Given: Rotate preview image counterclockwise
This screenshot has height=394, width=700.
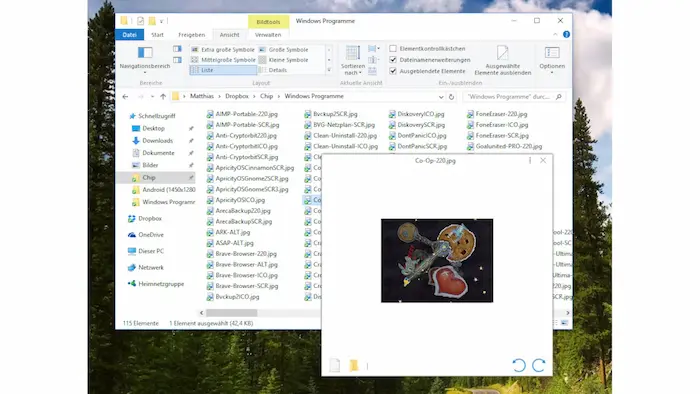Looking at the screenshot, I should 519,365.
